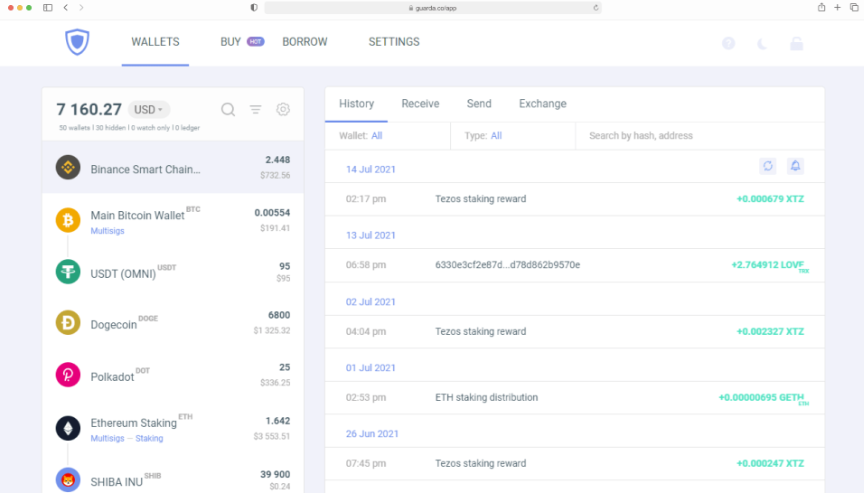Select the Dogecoin wallet name
This screenshot has height=495, width=864.
click(x=114, y=325)
